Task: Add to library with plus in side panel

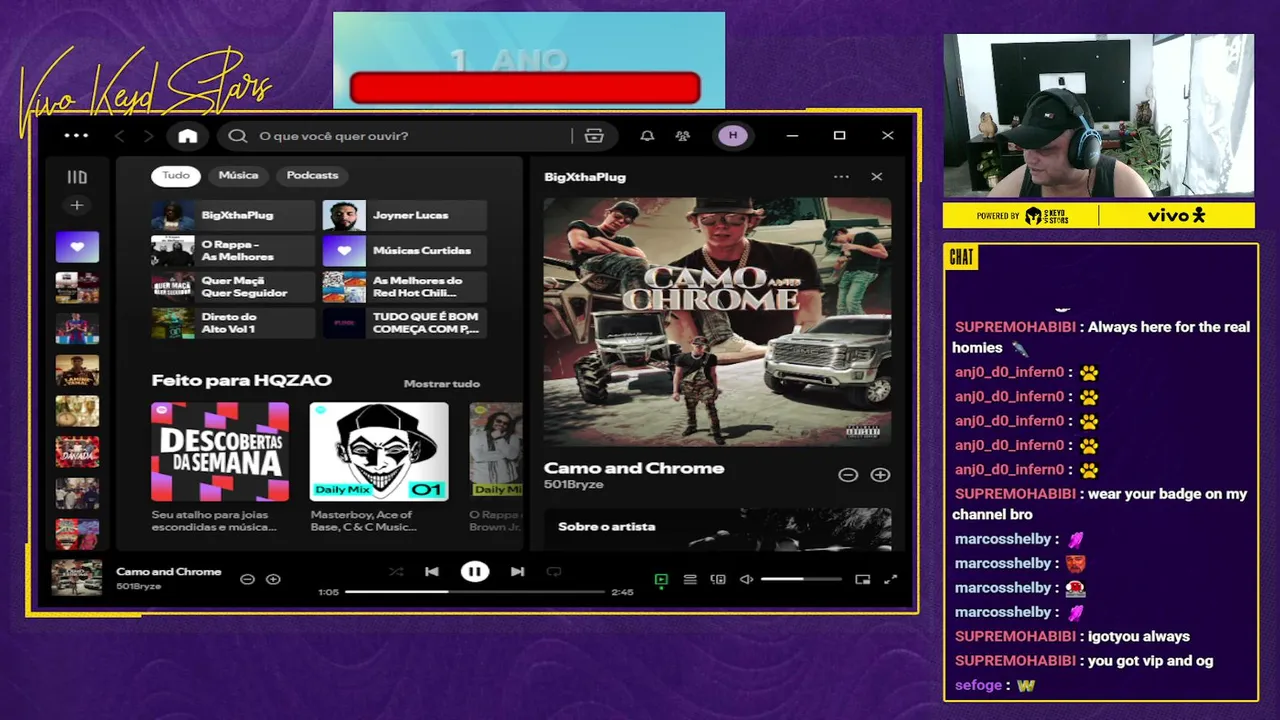Action: pos(880,475)
